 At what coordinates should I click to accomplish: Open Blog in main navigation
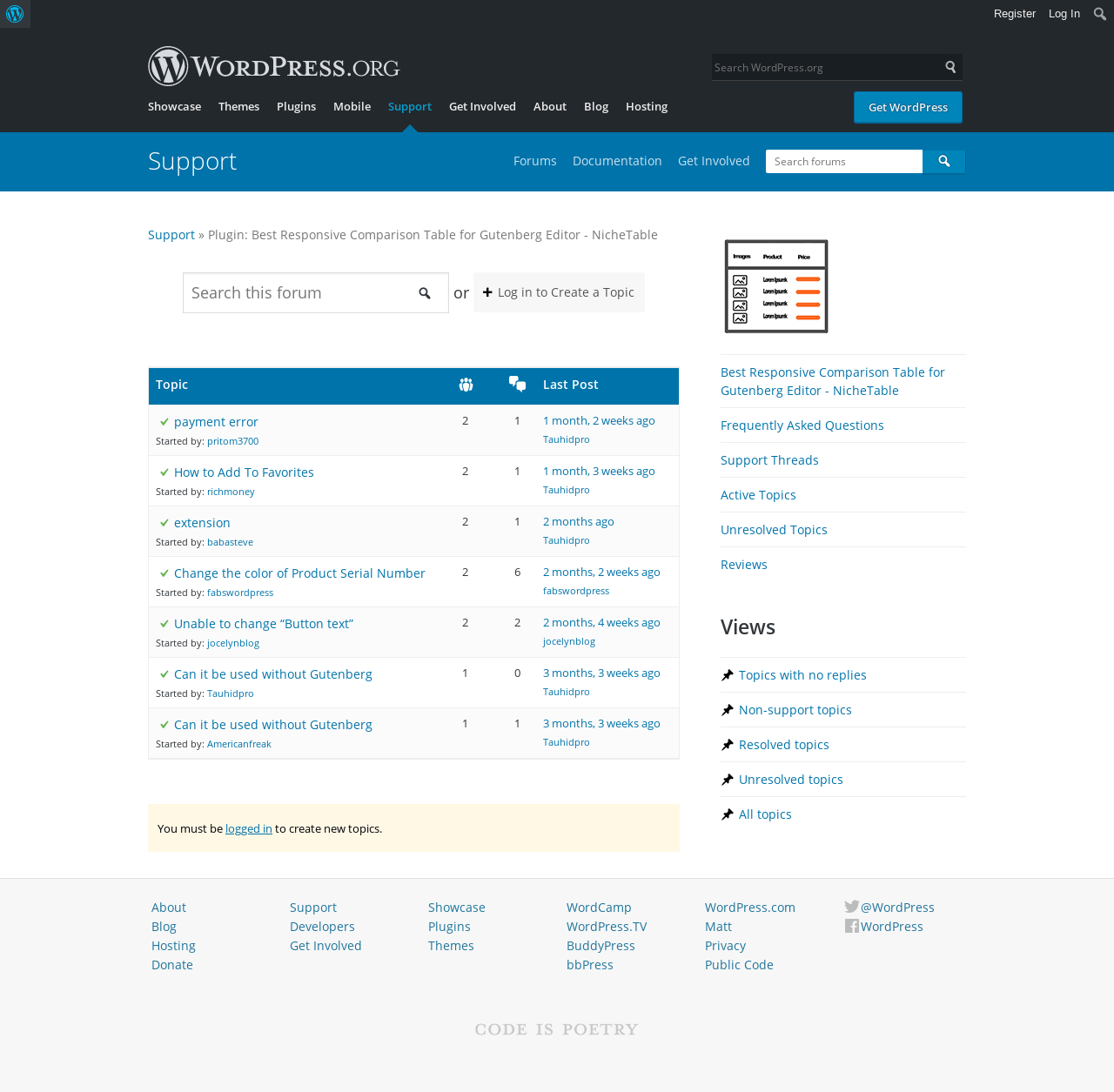click(x=596, y=106)
